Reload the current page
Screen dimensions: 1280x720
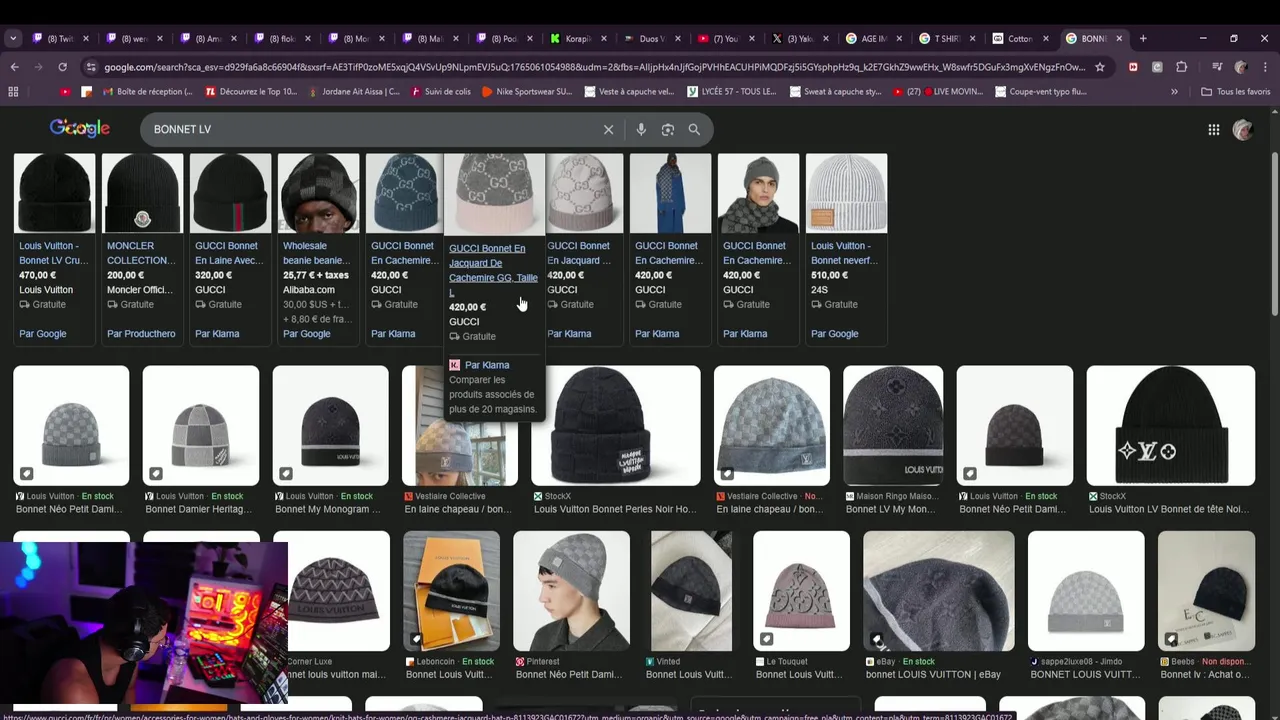pyautogui.click(x=62, y=67)
